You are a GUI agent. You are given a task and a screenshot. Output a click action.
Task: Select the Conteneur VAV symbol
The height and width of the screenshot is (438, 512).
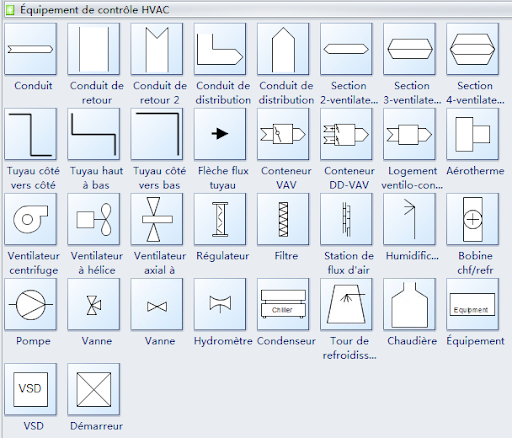[283, 134]
